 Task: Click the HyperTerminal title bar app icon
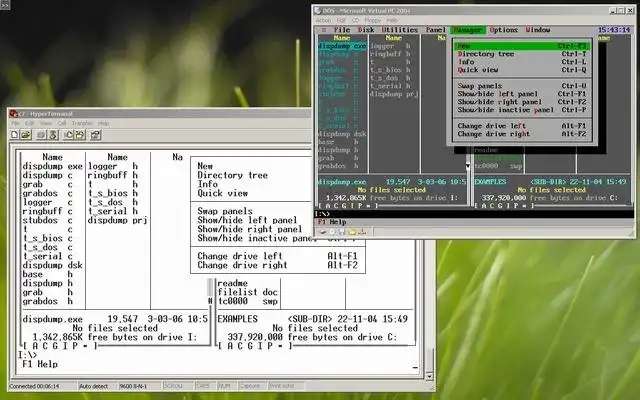click(13, 113)
